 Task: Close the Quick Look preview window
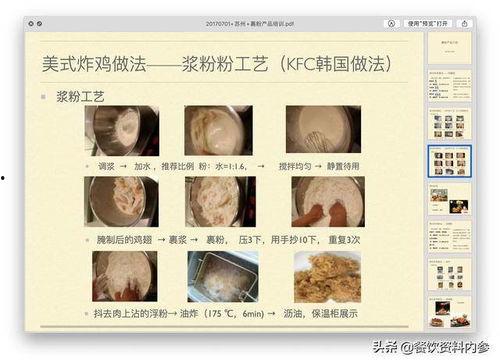31,24
